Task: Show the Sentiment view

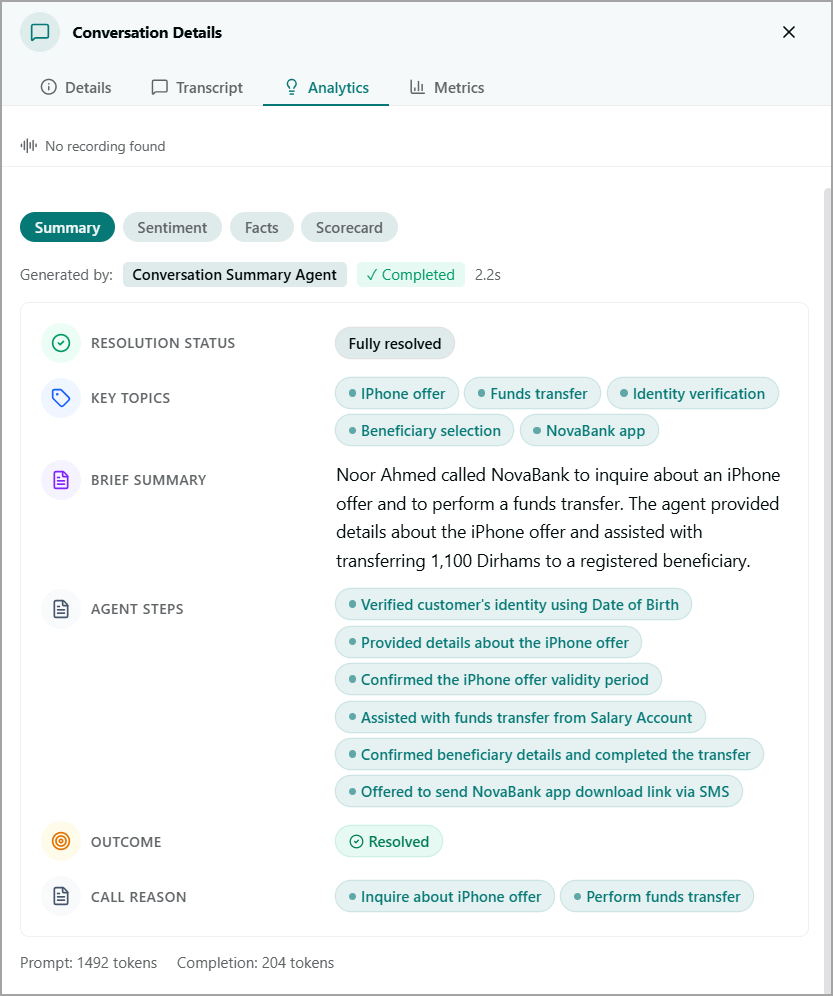Action: pos(172,227)
